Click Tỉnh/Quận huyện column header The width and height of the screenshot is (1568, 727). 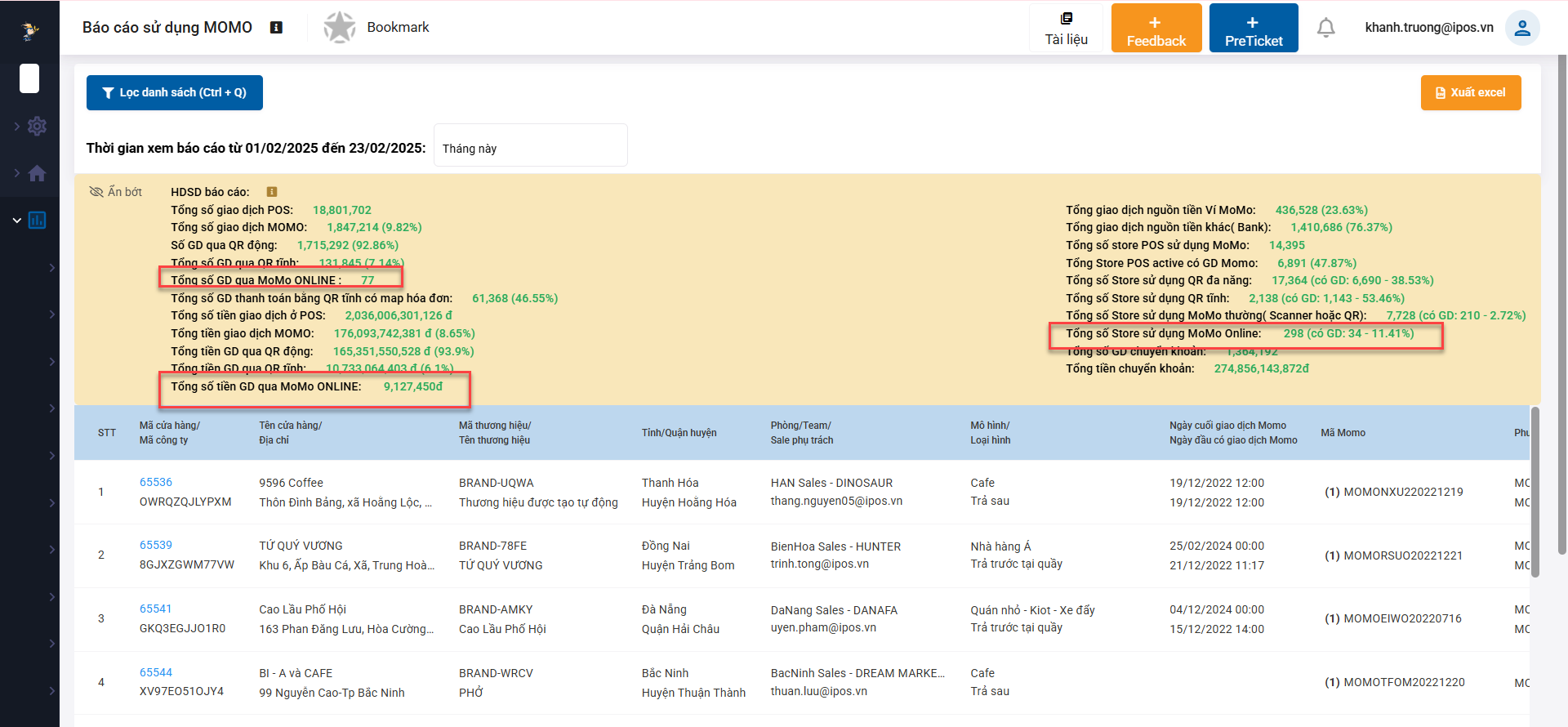coord(679,433)
